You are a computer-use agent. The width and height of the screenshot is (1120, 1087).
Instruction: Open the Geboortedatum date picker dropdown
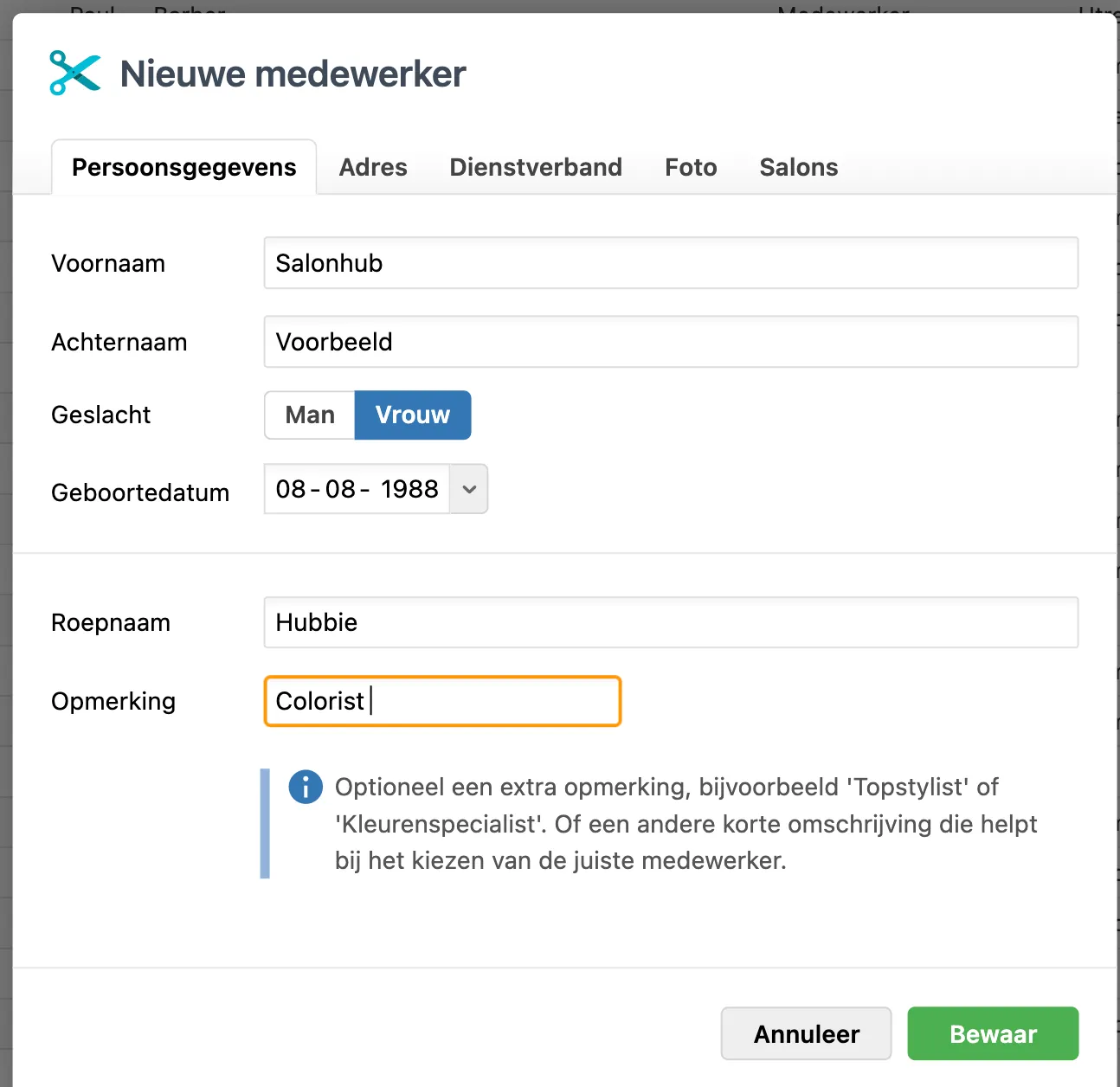click(x=469, y=489)
